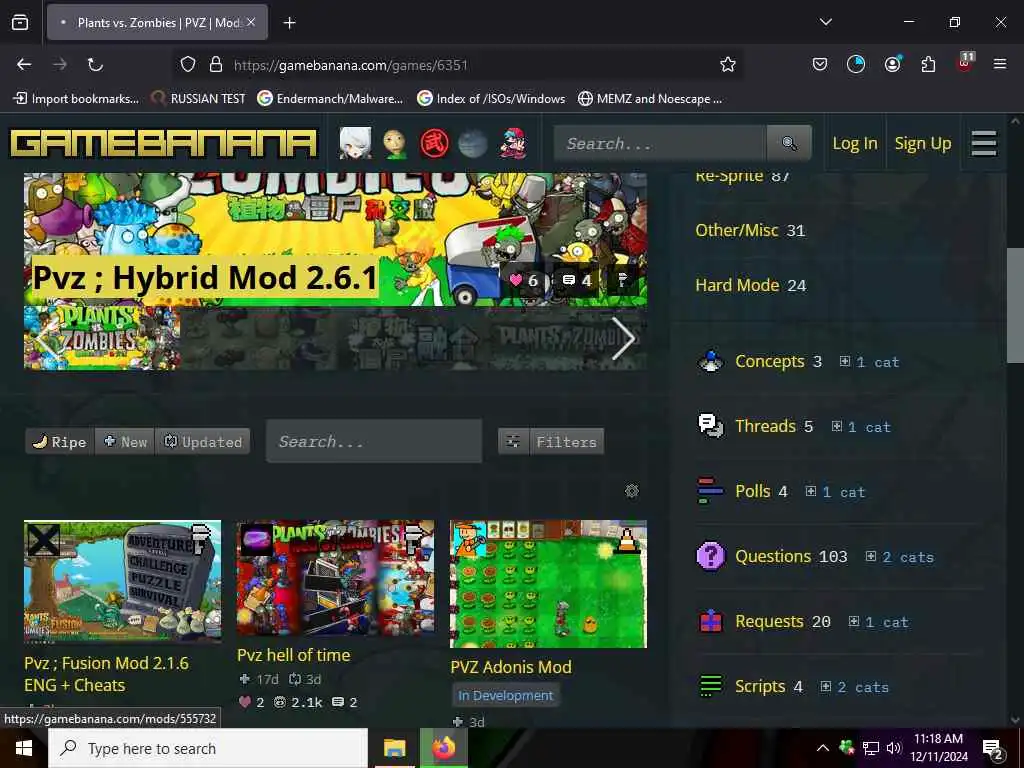Open the Pvz hell of time thumbnail

coord(336,578)
